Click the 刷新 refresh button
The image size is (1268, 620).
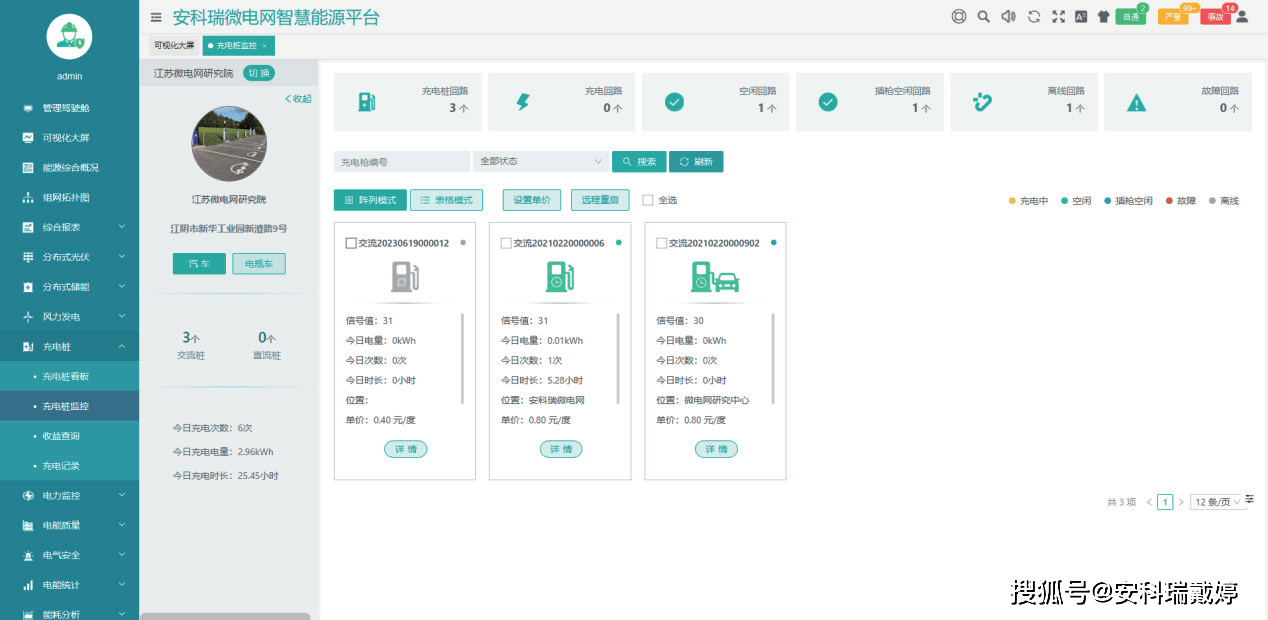[x=696, y=161]
